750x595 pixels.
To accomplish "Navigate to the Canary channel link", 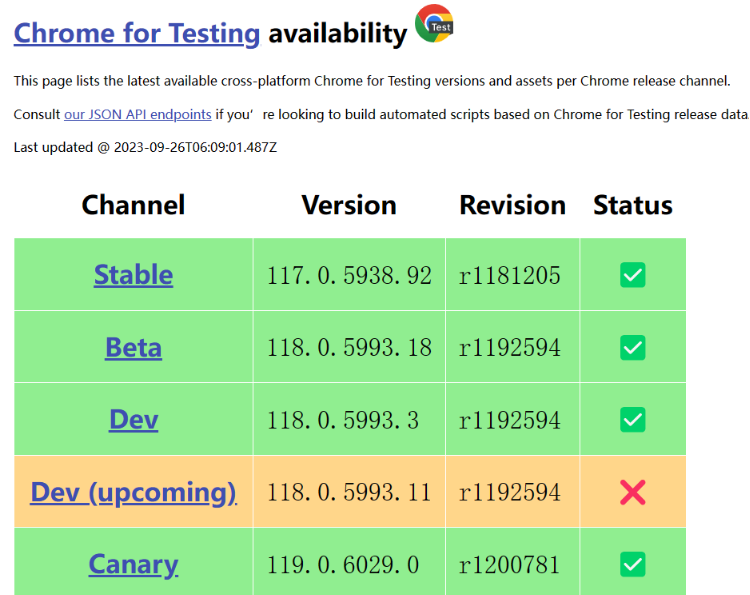I will coord(133,564).
